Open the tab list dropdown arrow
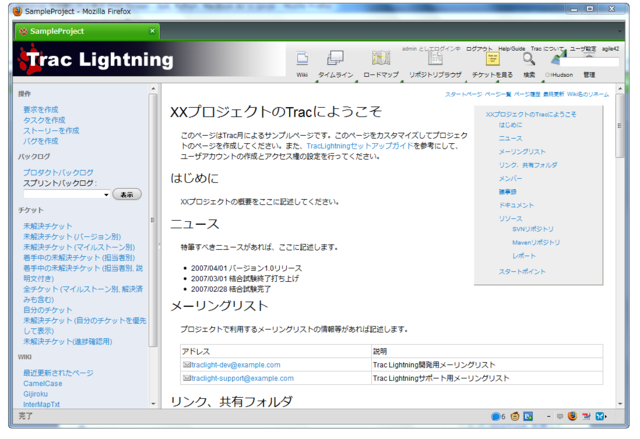 coord(620,31)
